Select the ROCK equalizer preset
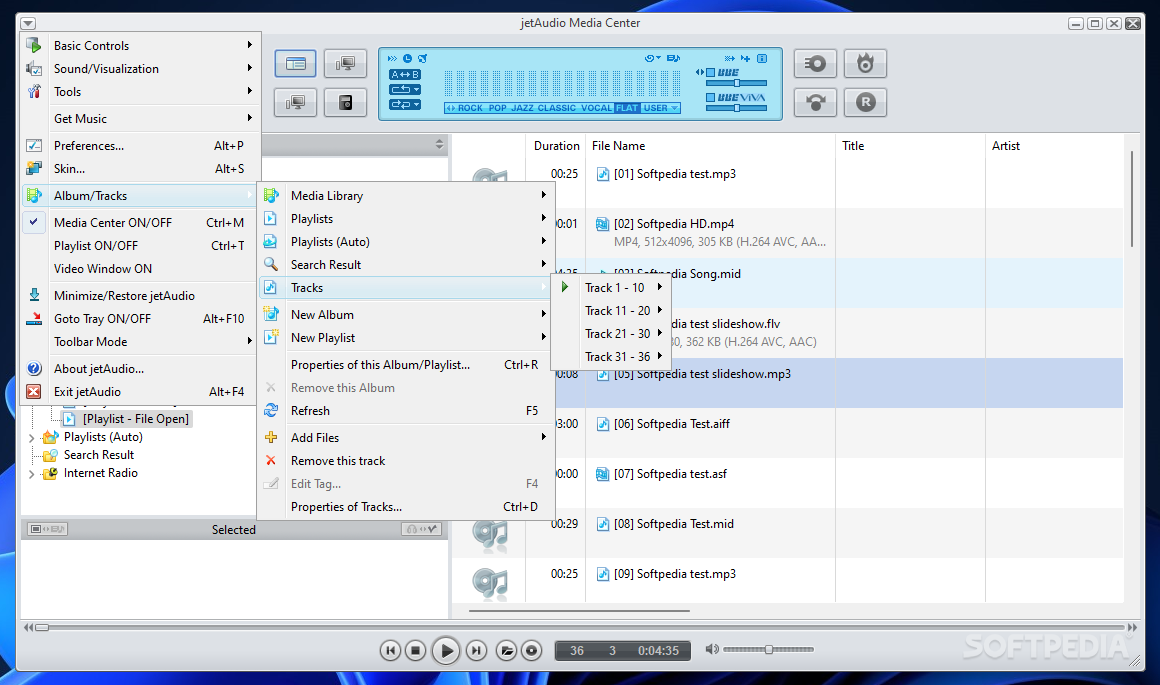 (470, 108)
